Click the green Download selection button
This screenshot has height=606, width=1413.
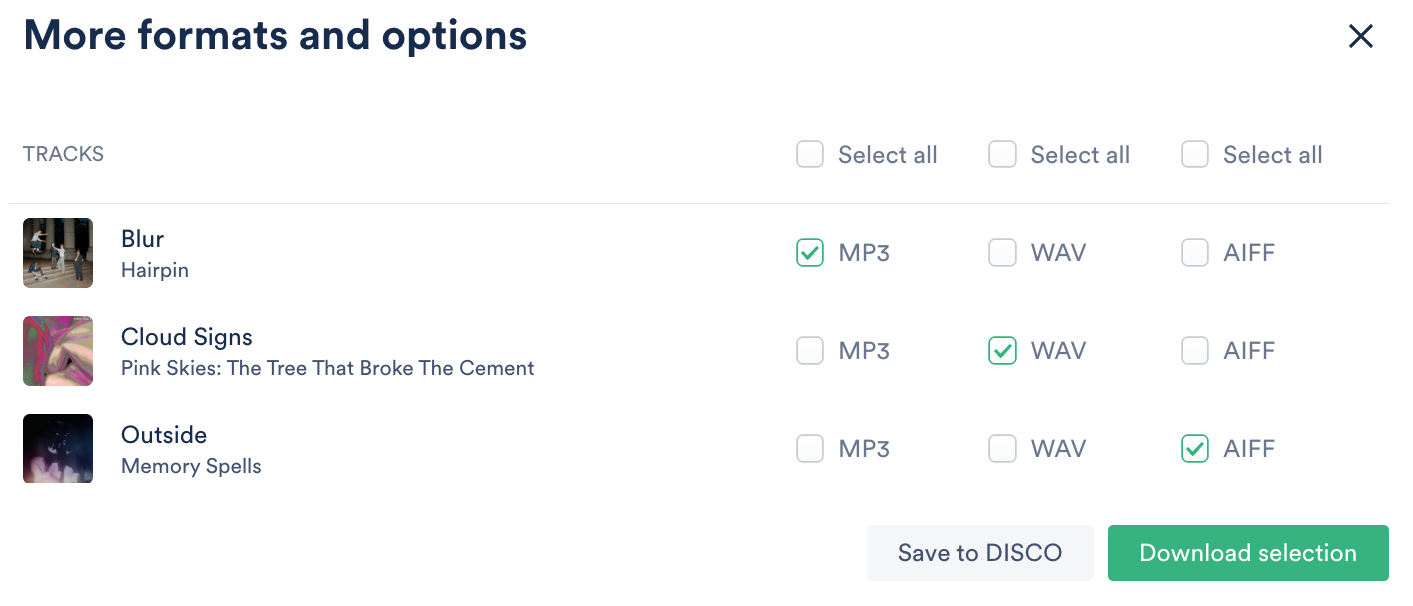[x=1247, y=553]
